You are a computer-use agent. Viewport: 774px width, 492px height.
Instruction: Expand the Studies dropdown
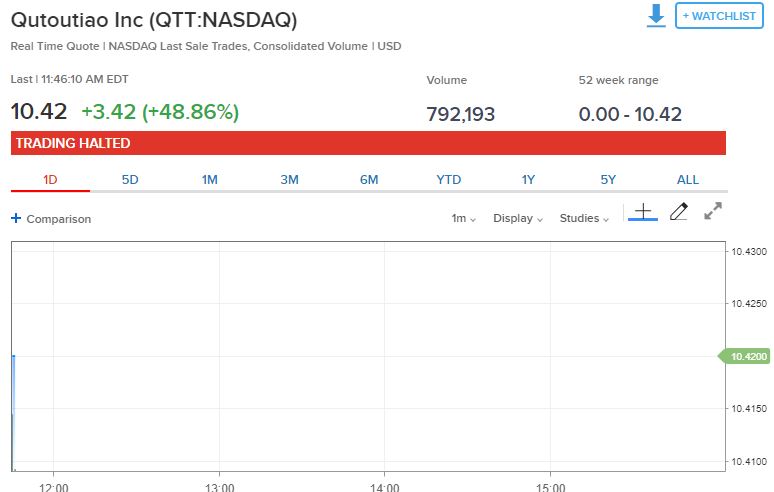[584, 219]
